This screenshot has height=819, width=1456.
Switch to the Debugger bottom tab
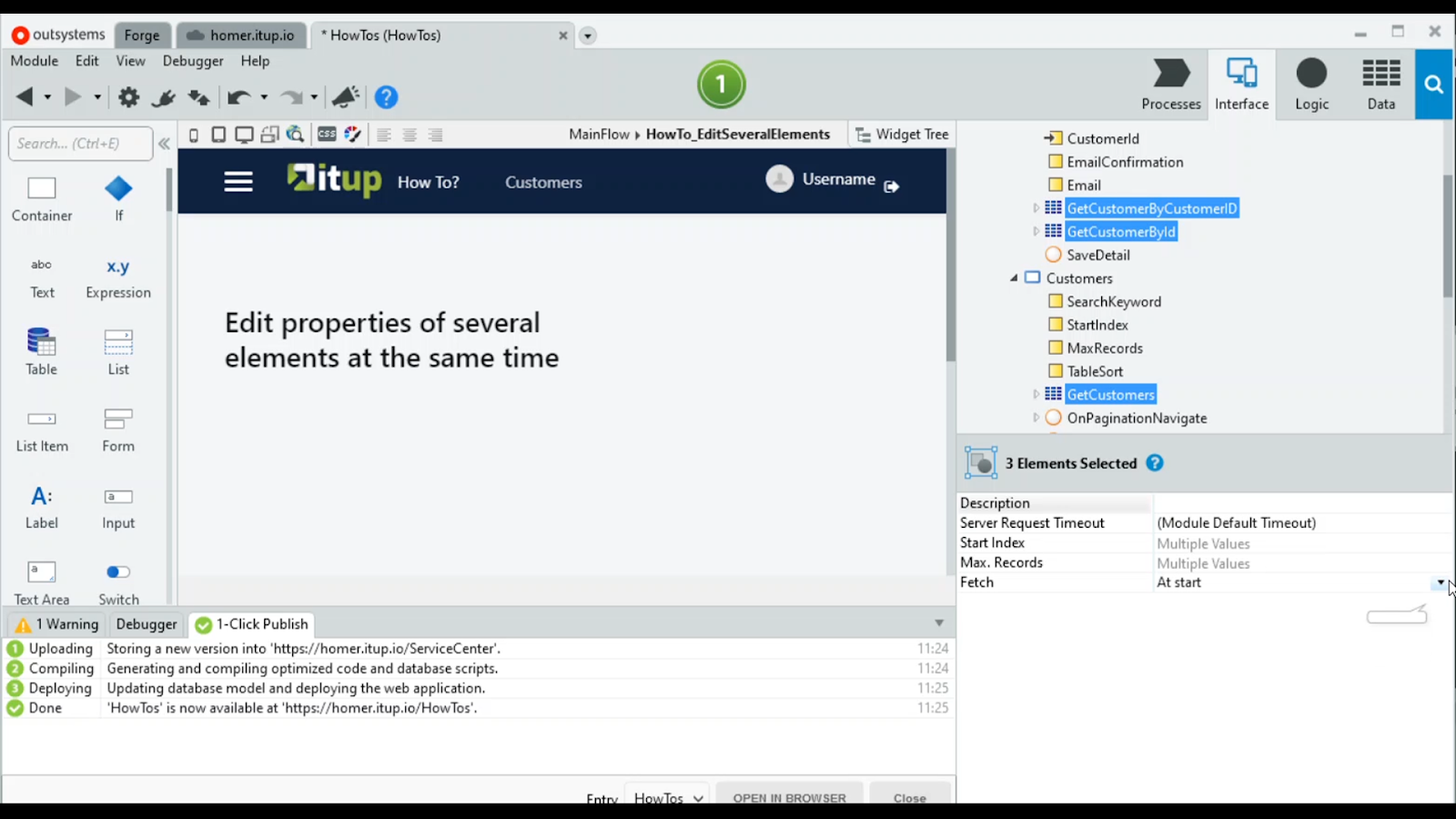147,624
